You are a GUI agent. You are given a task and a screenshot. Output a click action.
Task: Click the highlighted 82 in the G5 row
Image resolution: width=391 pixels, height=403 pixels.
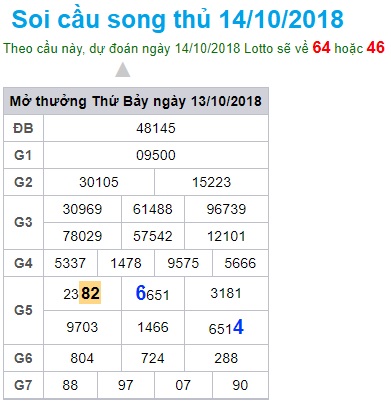[x=90, y=293]
